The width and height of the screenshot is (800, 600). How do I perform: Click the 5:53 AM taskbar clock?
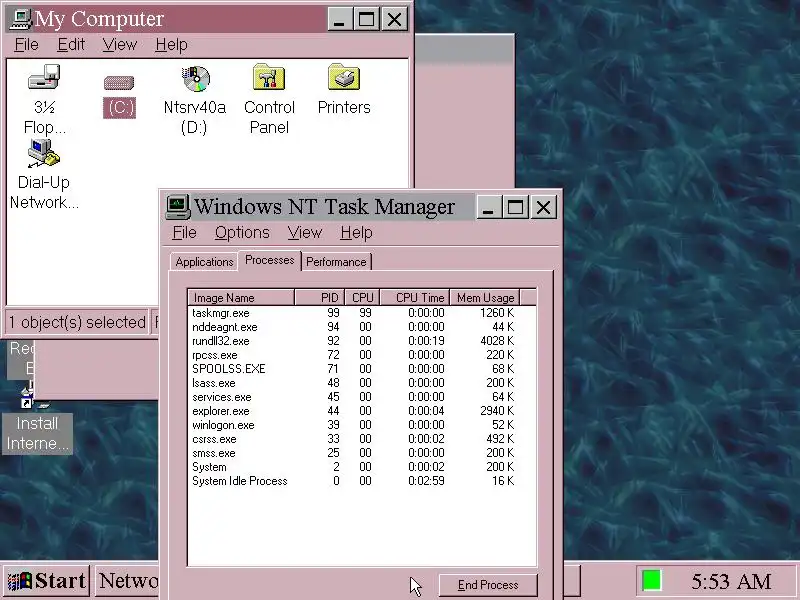click(731, 582)
